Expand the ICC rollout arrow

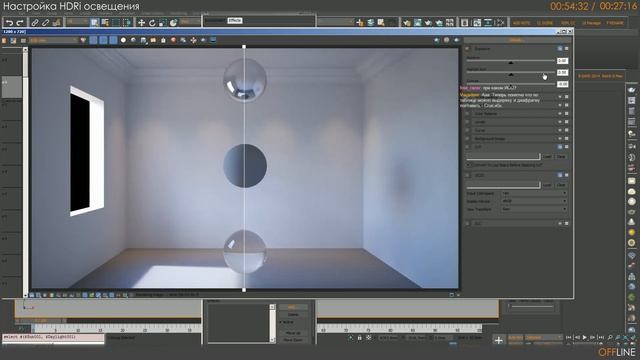click(x=560, y=223)
